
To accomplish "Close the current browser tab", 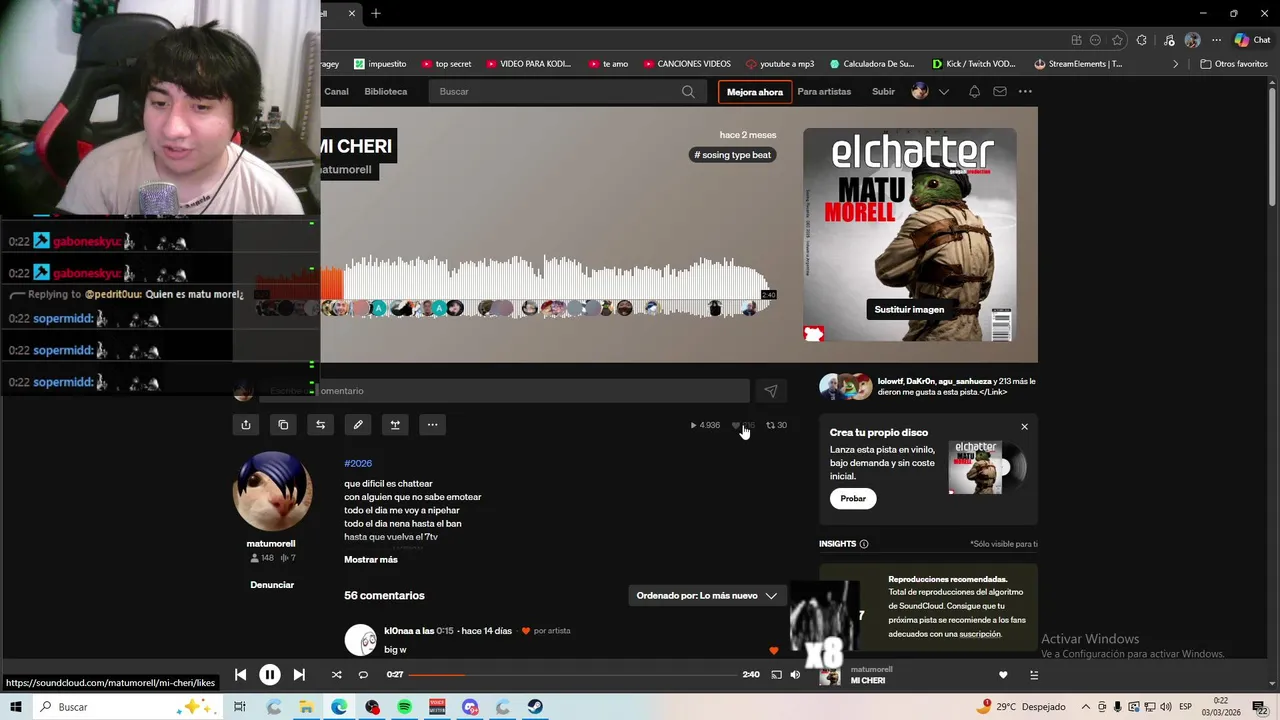I will point(352,13).
